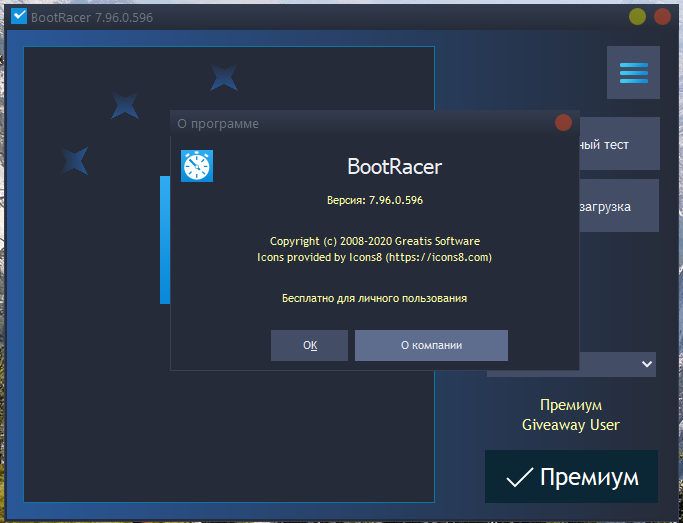Screen dimensions: 683x523
Task: Click the partially hidden загрузка button
Action: 619,206
